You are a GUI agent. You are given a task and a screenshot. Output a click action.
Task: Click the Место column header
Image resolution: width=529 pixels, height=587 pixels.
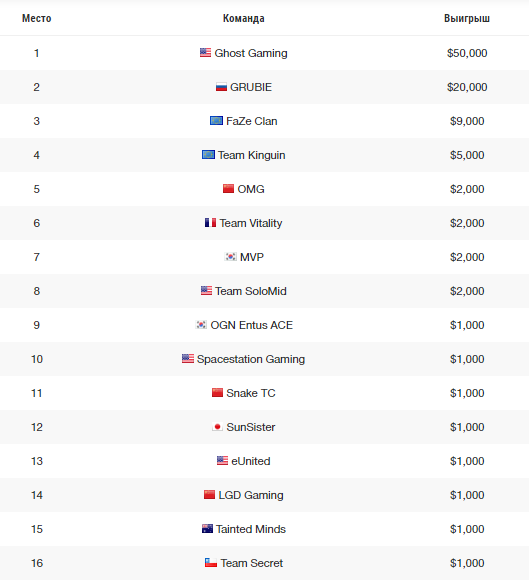pos(37,18)
